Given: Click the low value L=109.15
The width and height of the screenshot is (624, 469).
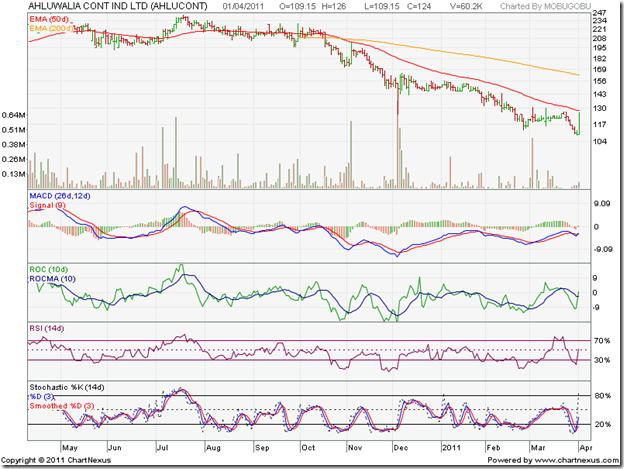Looking at the screenshot, I should click(x=382, y=6).
